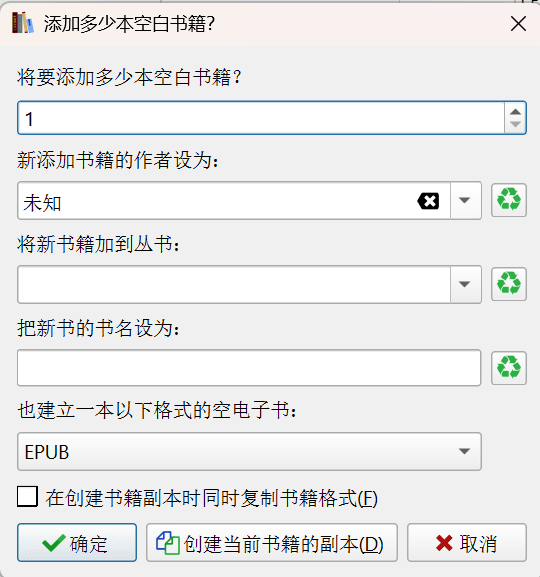
Task: Open the EPUB format dropdown
Action: point(249,452)
